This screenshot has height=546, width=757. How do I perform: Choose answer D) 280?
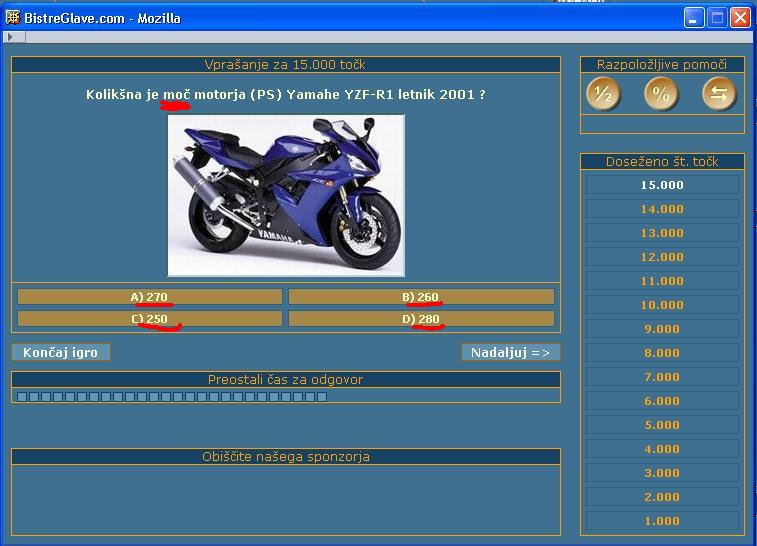(x=421, y=319)
